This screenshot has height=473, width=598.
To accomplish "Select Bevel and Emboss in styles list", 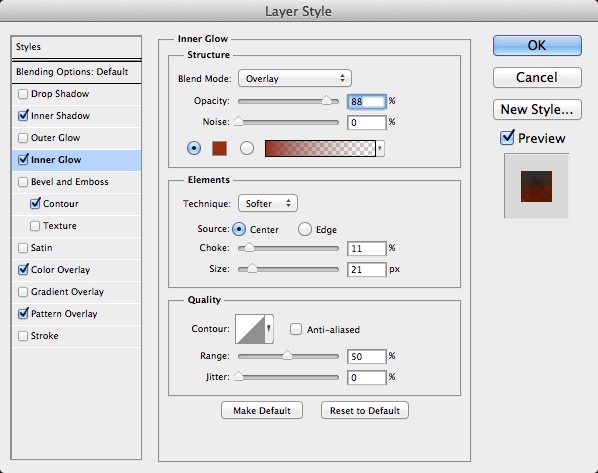I will 69,182.
